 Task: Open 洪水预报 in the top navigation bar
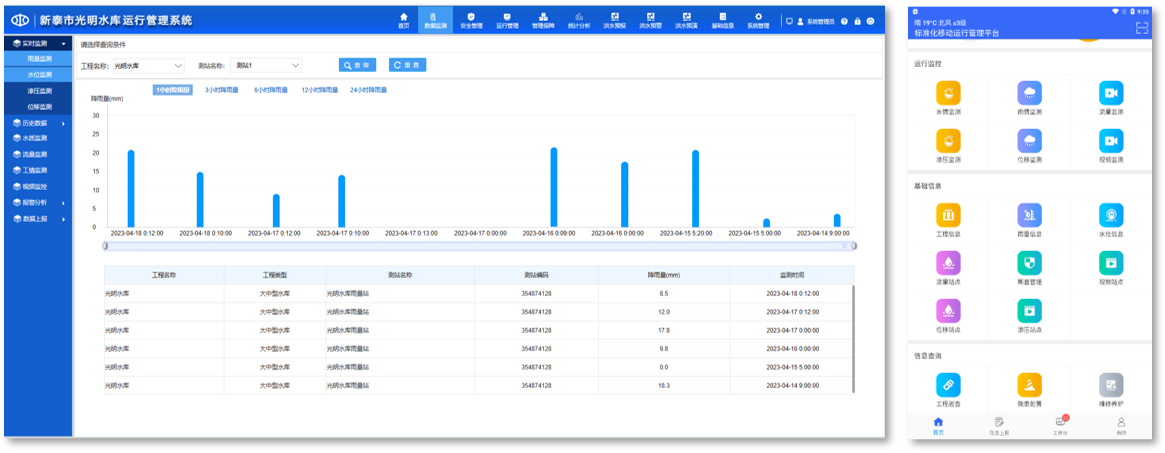pos(615,20)
